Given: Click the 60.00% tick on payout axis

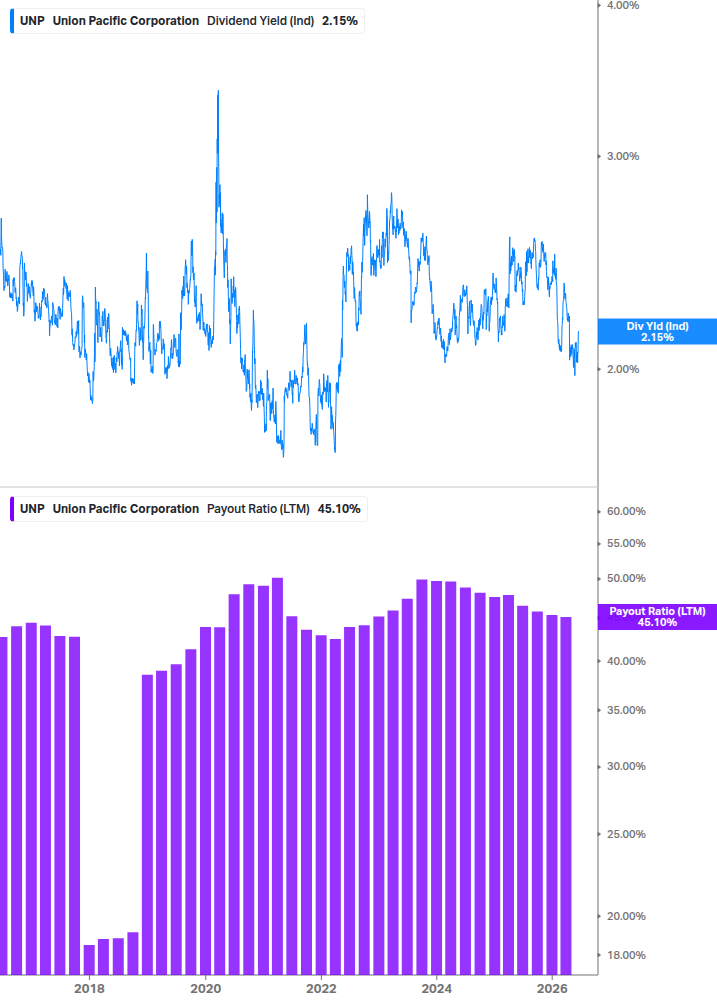Looking at the screenshot, I should tap(626, 511).
